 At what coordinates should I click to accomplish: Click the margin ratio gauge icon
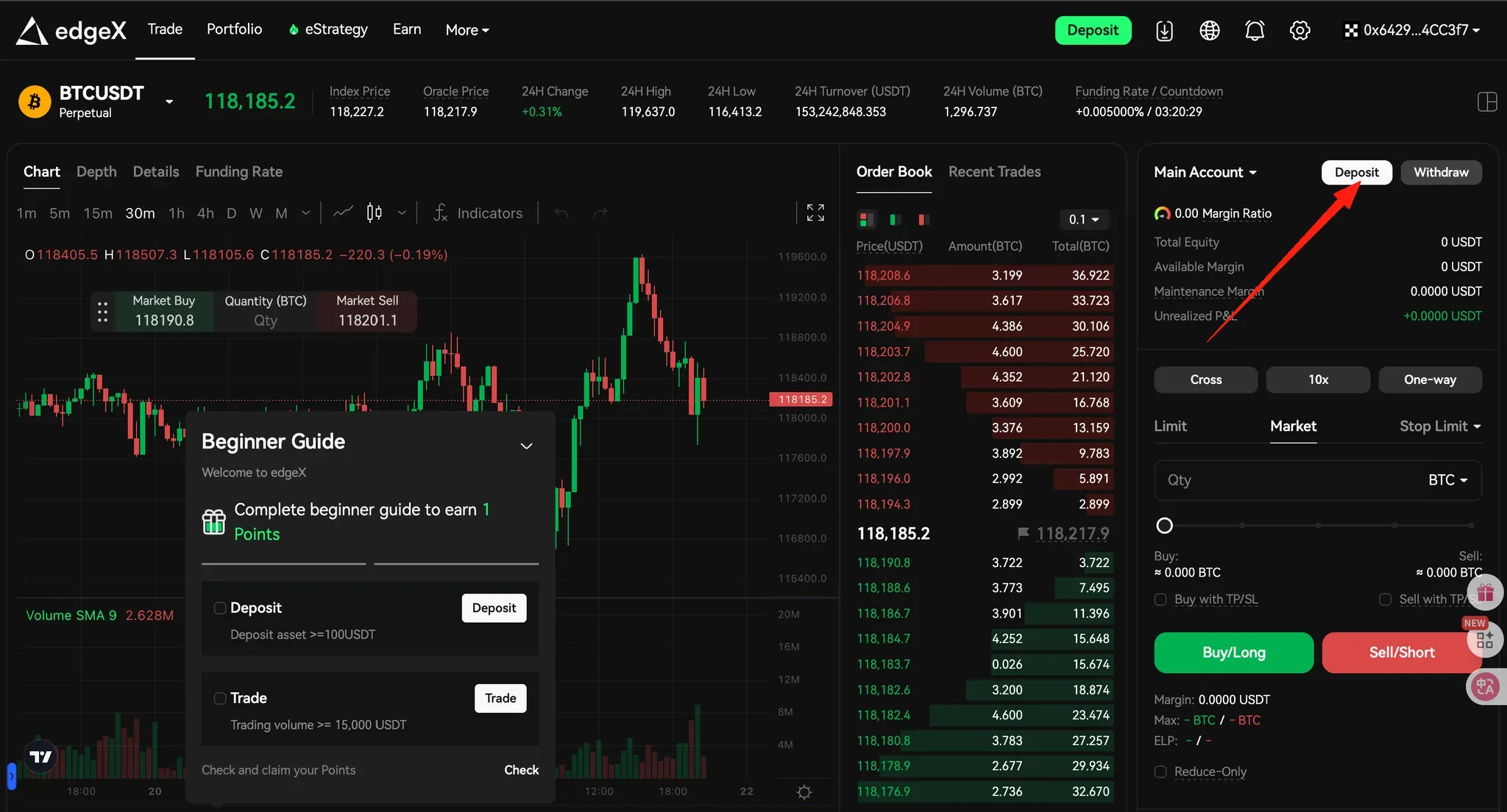[x=1162, y=213]
